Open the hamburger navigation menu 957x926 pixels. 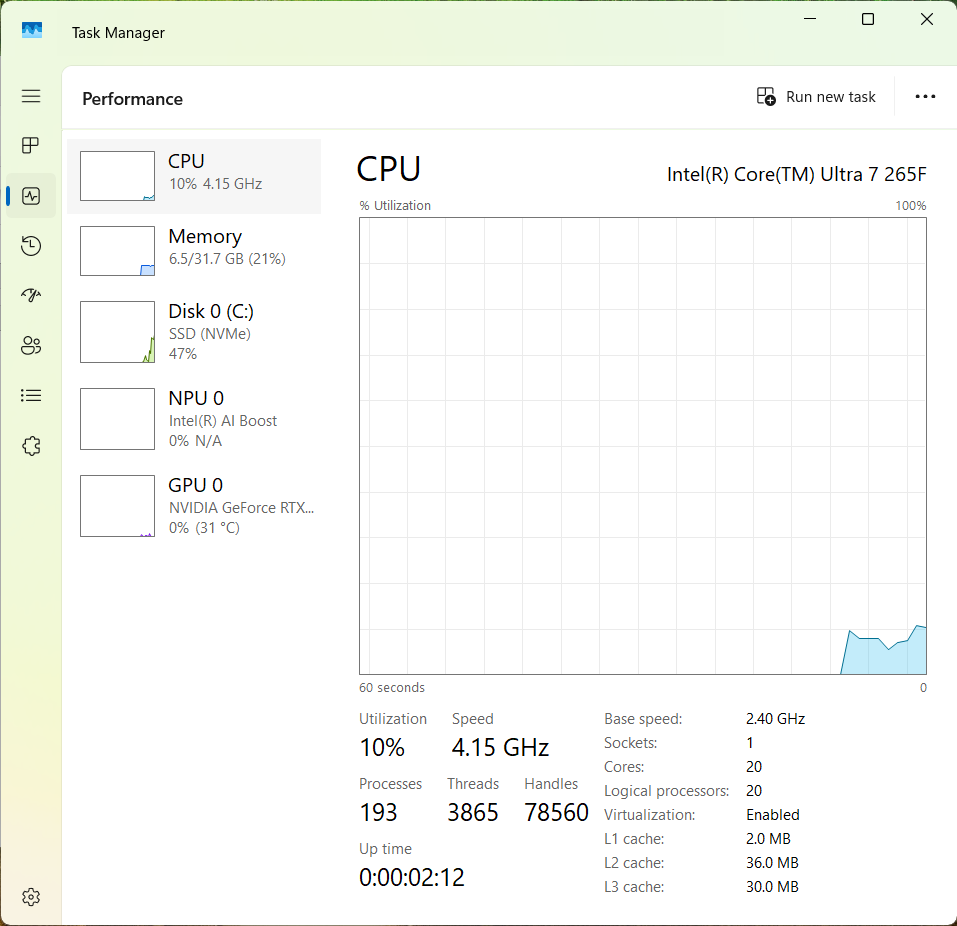tap(31, 96)
